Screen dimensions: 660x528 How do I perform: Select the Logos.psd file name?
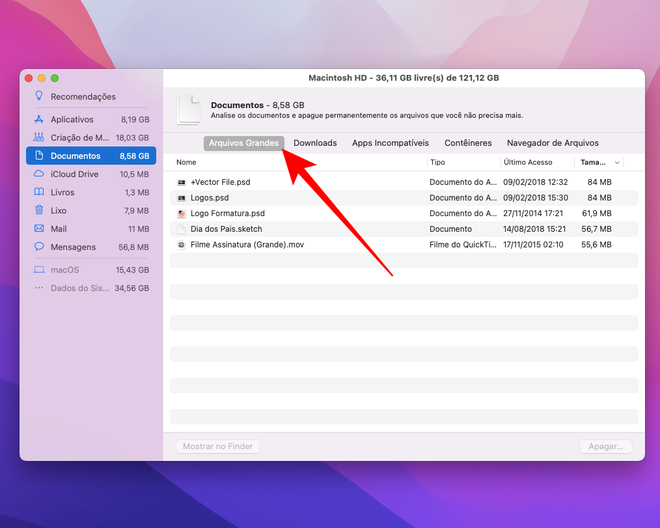click(210, 198)
